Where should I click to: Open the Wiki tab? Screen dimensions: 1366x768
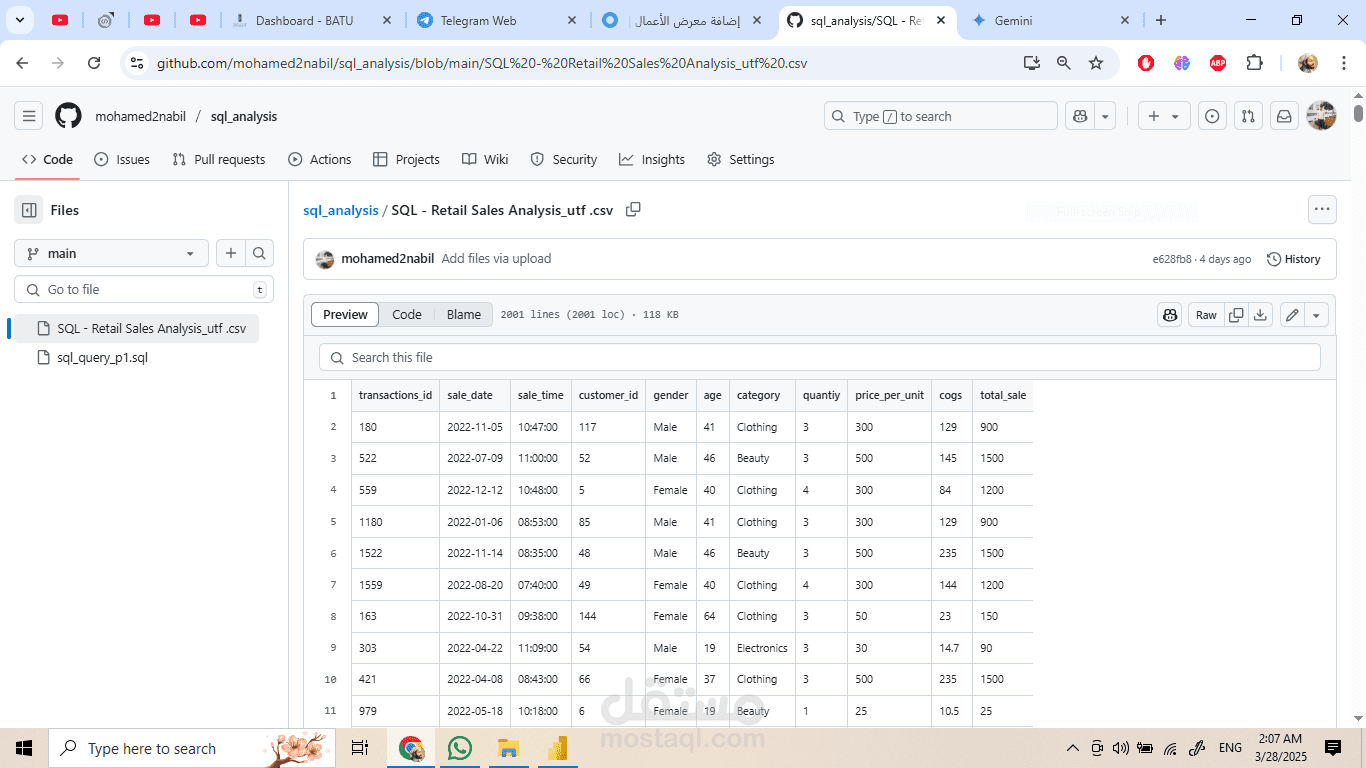click(x=485, y=159)
